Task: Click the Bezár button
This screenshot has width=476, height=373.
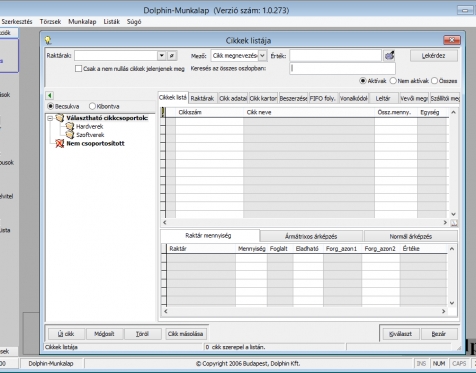Action: (439, 334)
